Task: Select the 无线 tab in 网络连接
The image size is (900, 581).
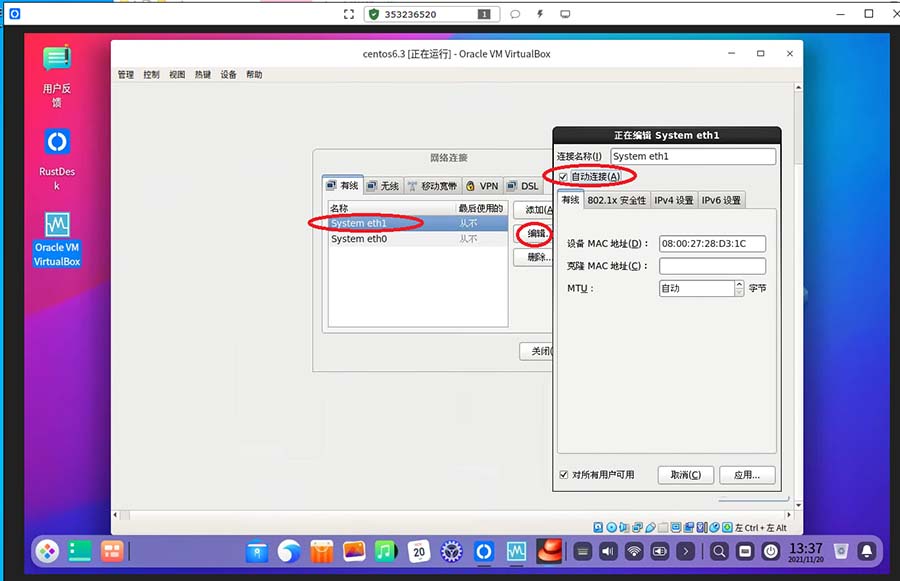Action: 383,186
